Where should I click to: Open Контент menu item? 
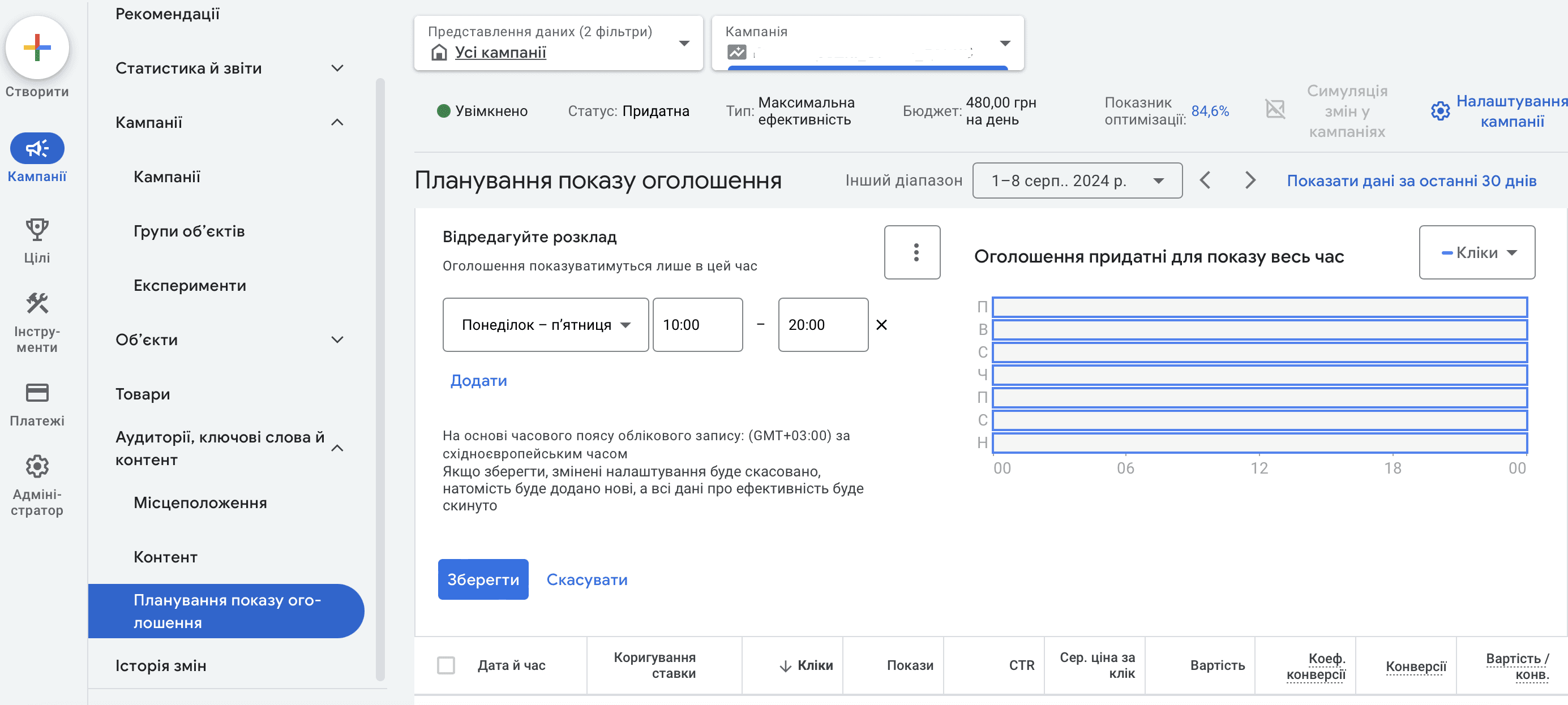(165, 557)
